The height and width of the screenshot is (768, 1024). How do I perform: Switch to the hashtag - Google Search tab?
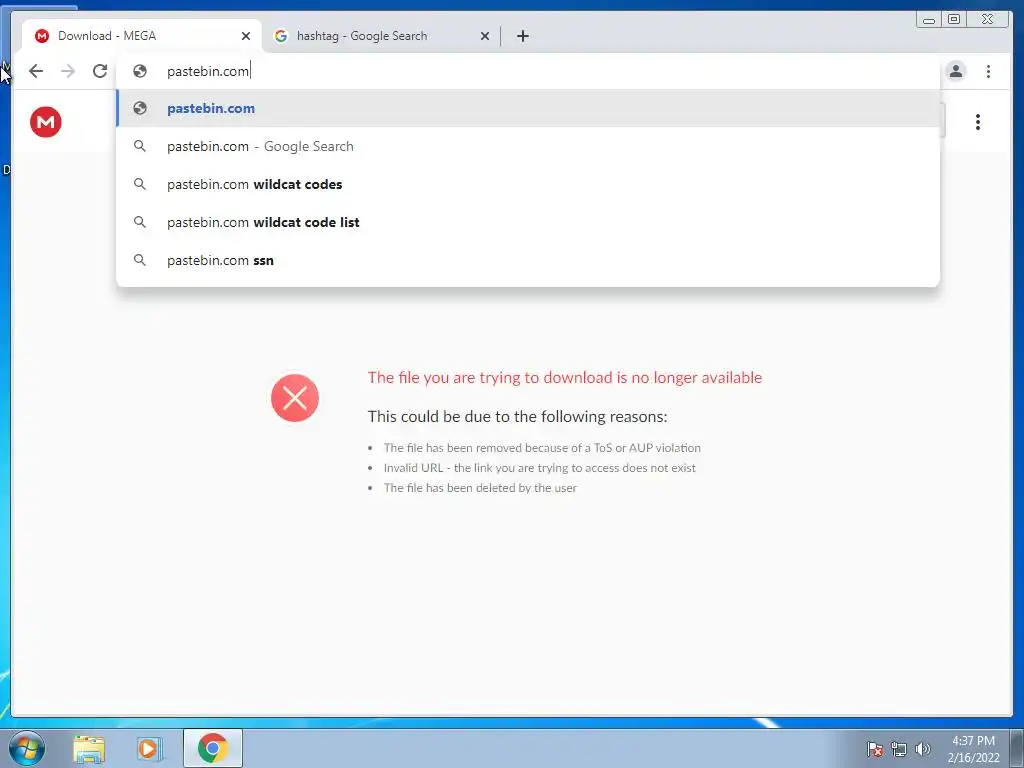coord(381,36)
